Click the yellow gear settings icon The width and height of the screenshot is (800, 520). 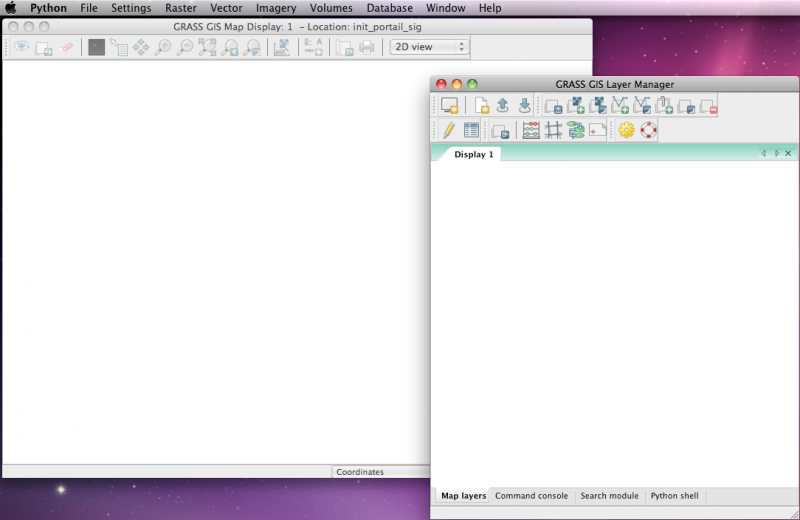pos(626,130)
